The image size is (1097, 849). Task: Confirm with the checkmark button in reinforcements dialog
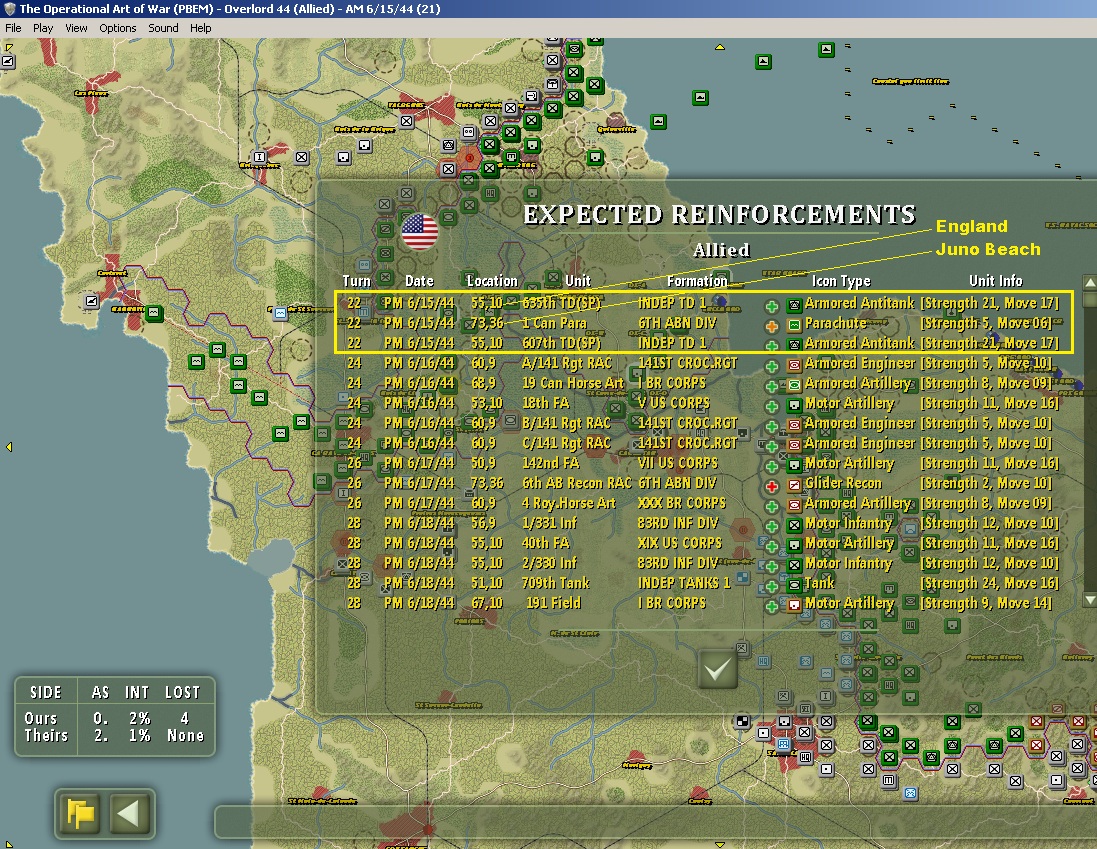(x=718, y=670)
